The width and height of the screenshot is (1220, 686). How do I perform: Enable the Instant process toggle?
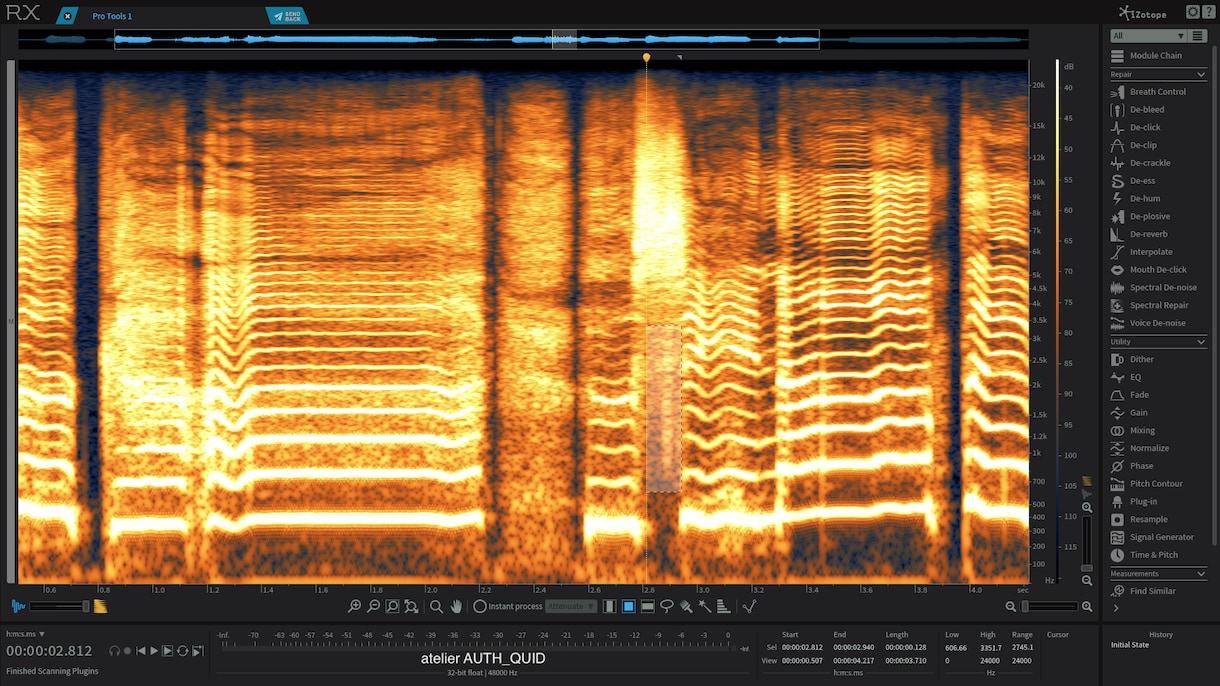click(480, 607)
